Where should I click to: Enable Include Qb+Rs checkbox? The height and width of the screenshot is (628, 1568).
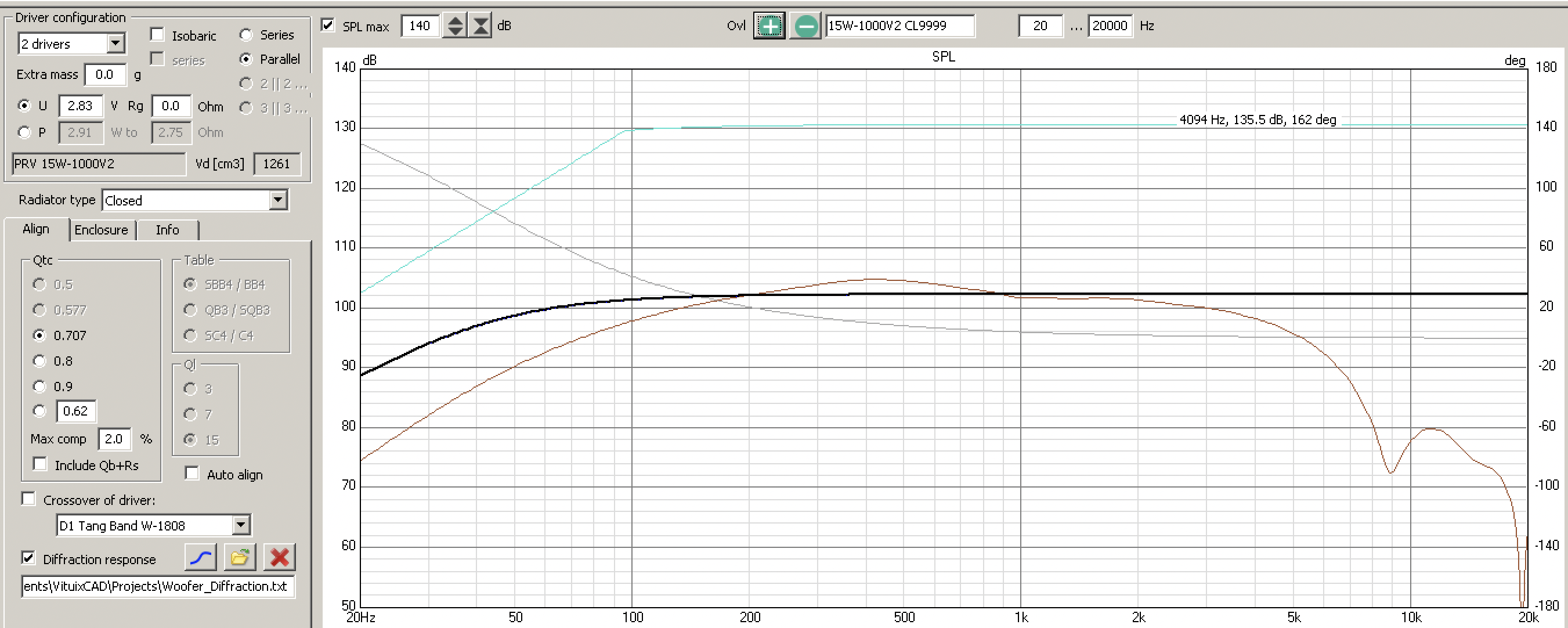point(40,464)
